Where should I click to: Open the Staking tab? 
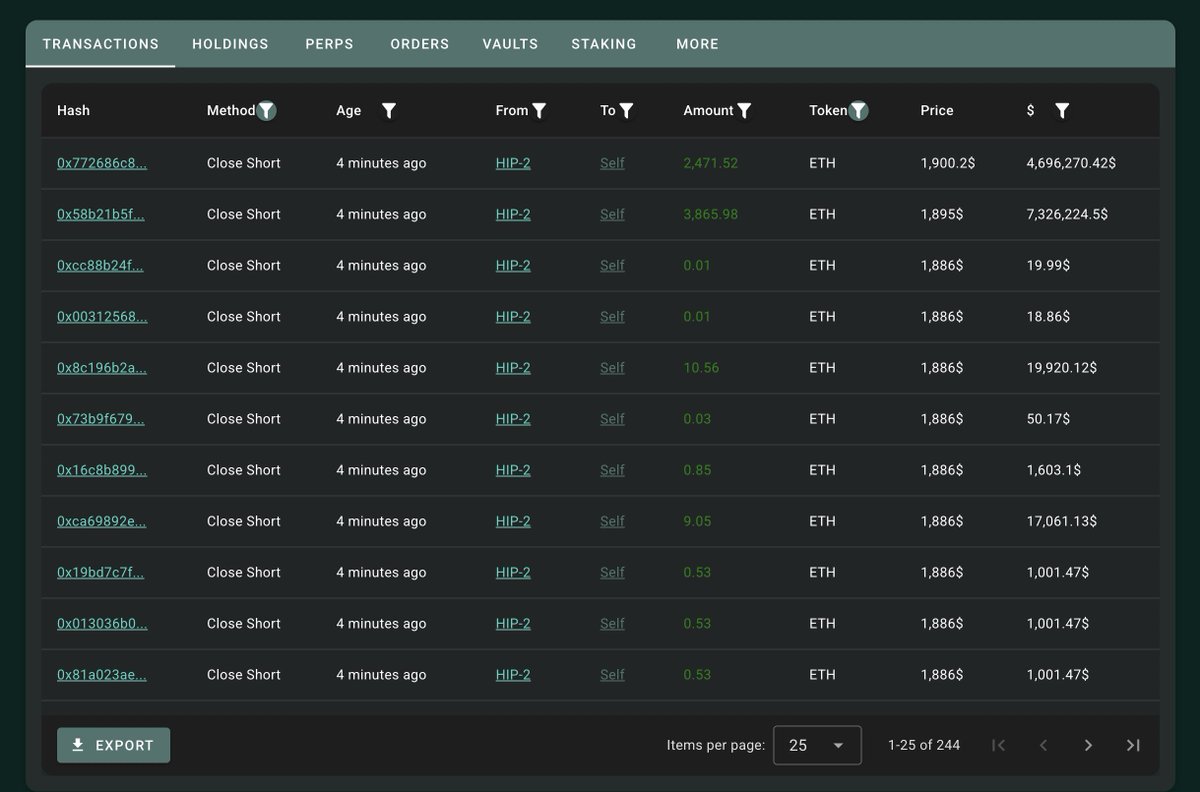(x=604, y=44)
